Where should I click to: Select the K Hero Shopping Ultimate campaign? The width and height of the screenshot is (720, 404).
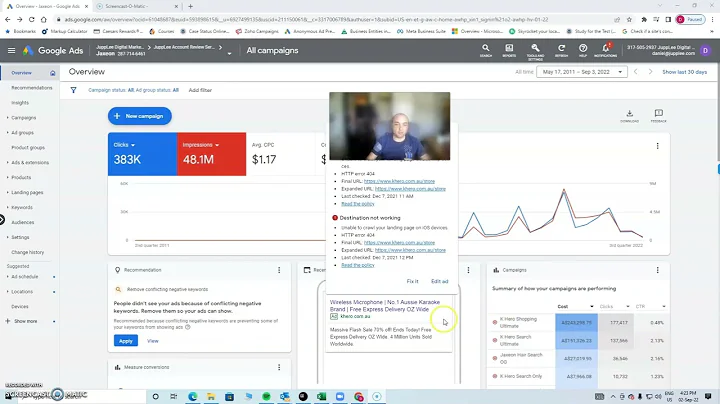[x=518, y=322]
